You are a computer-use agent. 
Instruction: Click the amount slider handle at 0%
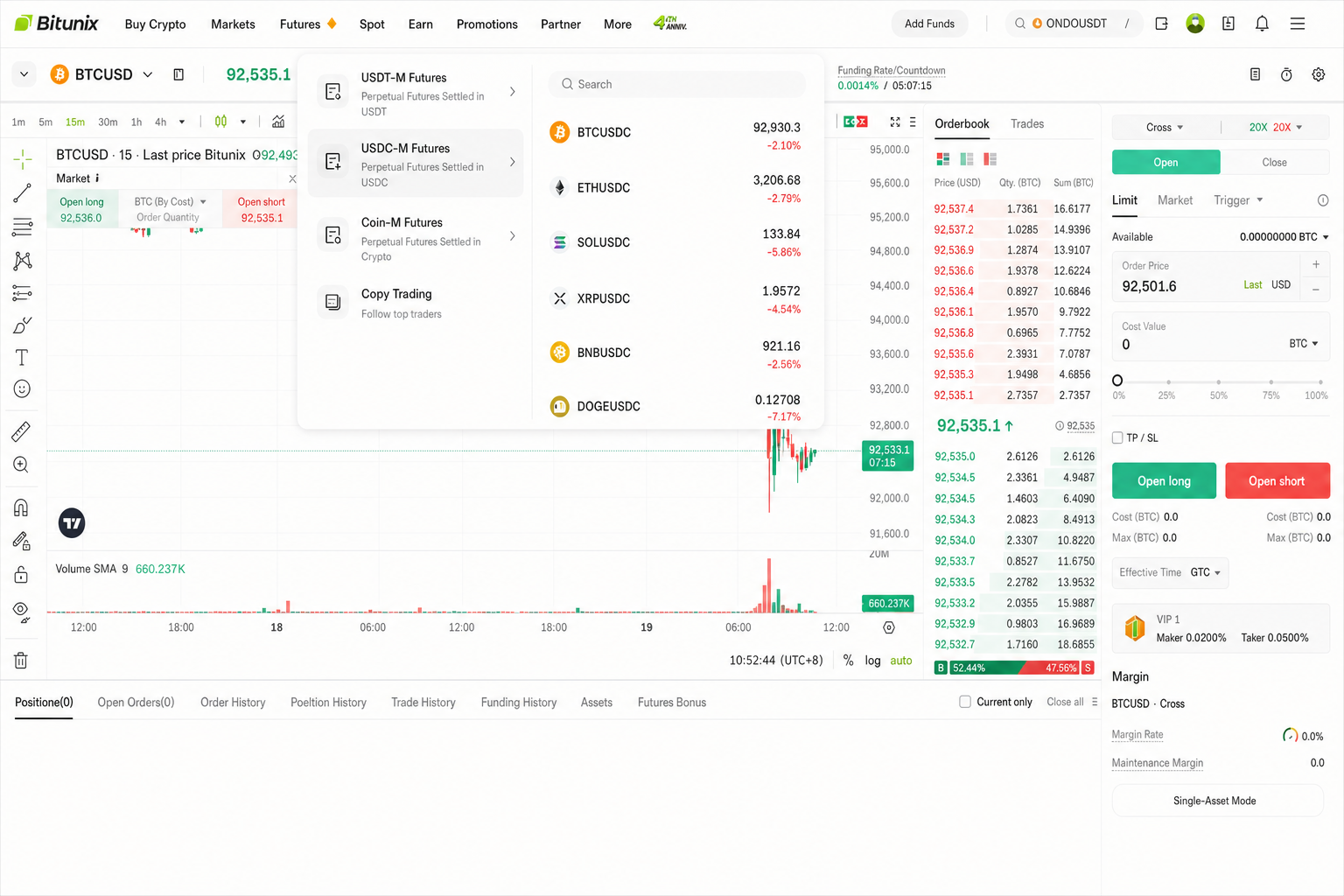(1117, 381)
